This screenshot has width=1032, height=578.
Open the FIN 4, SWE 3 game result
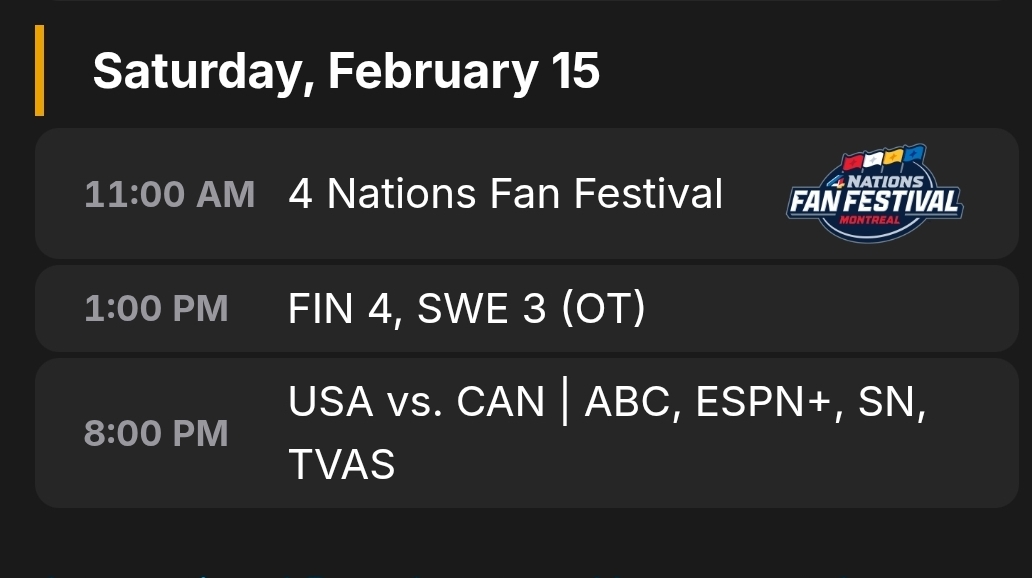coord(466,309)
